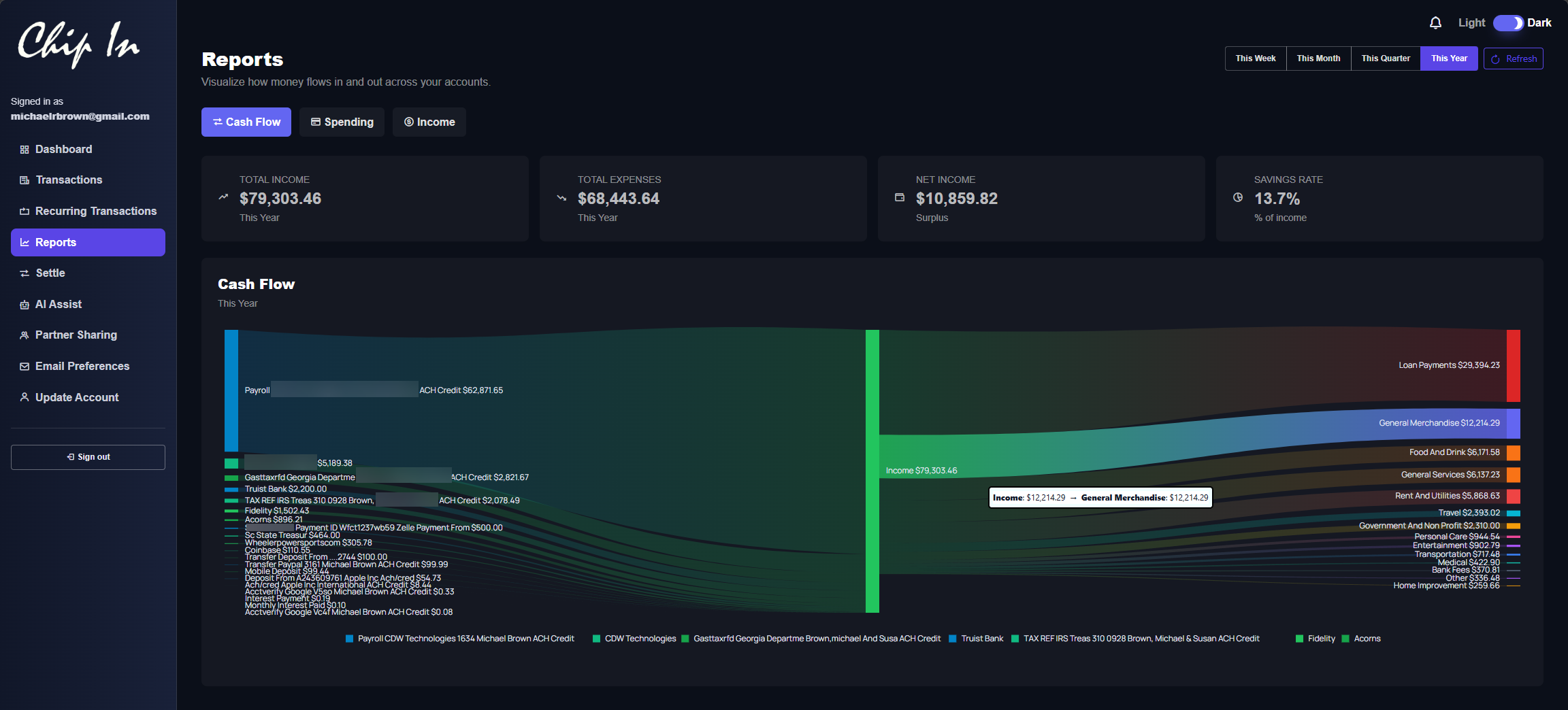Screen dimensions: 1568x710
Task: Toggle the Light/Dark theme switch
Action: (x=1508, y=23)
